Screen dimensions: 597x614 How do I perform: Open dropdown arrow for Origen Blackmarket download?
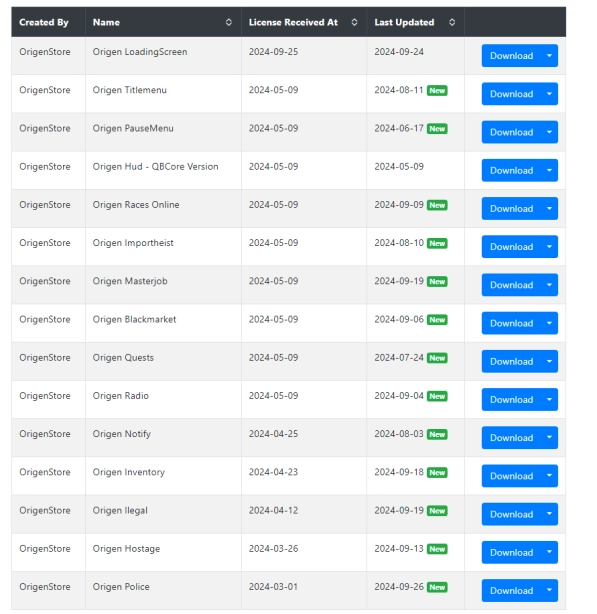[x=549, y=323]
